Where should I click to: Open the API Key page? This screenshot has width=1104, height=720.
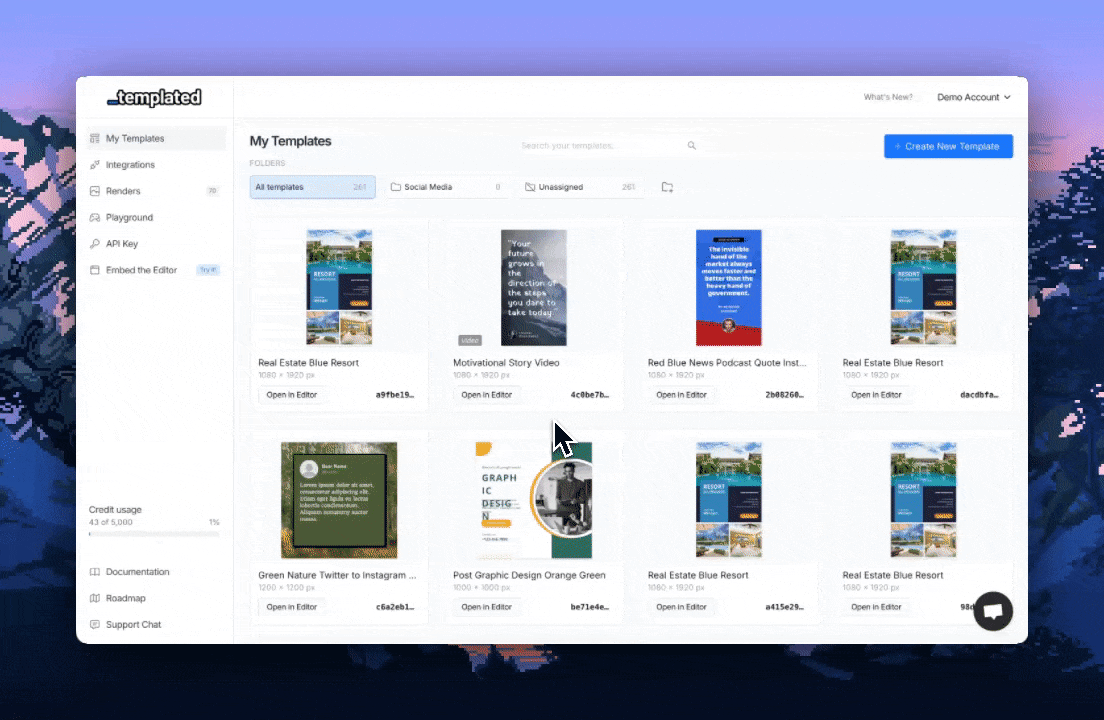pyautogui.click(x=123, y=243)
